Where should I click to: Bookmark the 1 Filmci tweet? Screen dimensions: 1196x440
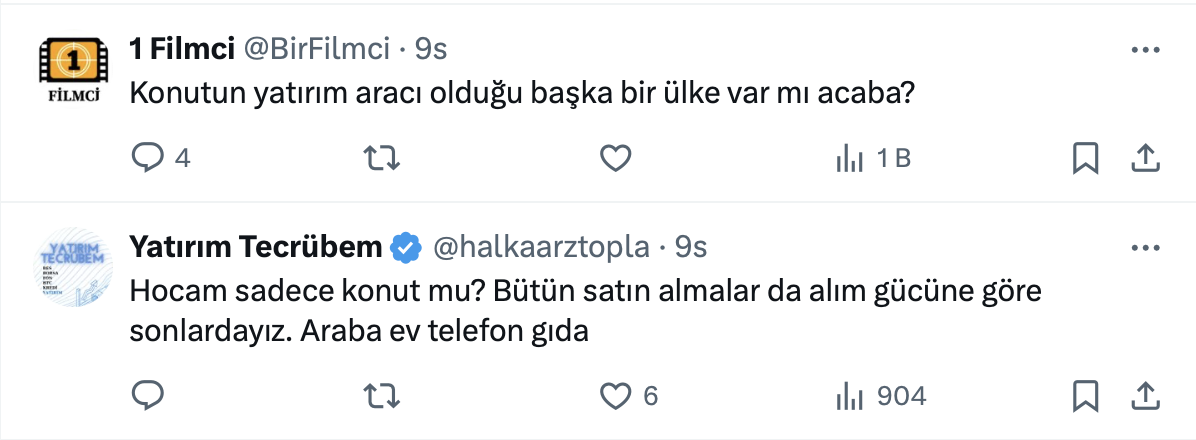click(x=1086, y=158)
